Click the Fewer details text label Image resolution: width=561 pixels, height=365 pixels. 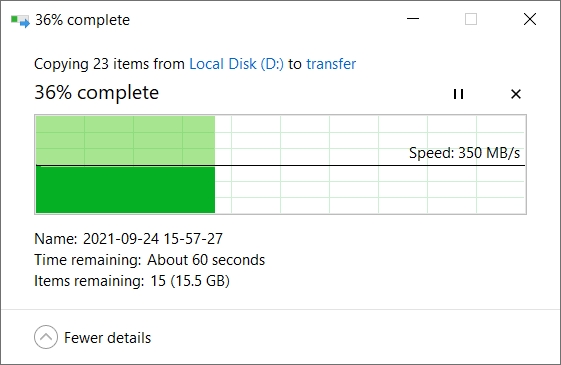(107, 338)
